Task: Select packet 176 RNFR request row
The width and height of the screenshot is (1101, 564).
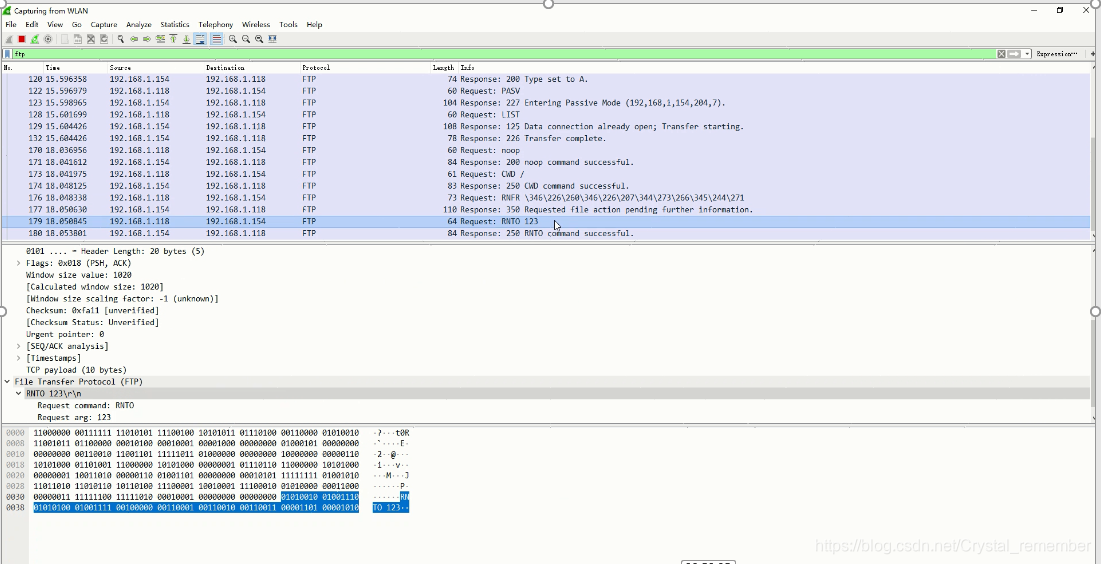Action: click(x=546, y=198)
